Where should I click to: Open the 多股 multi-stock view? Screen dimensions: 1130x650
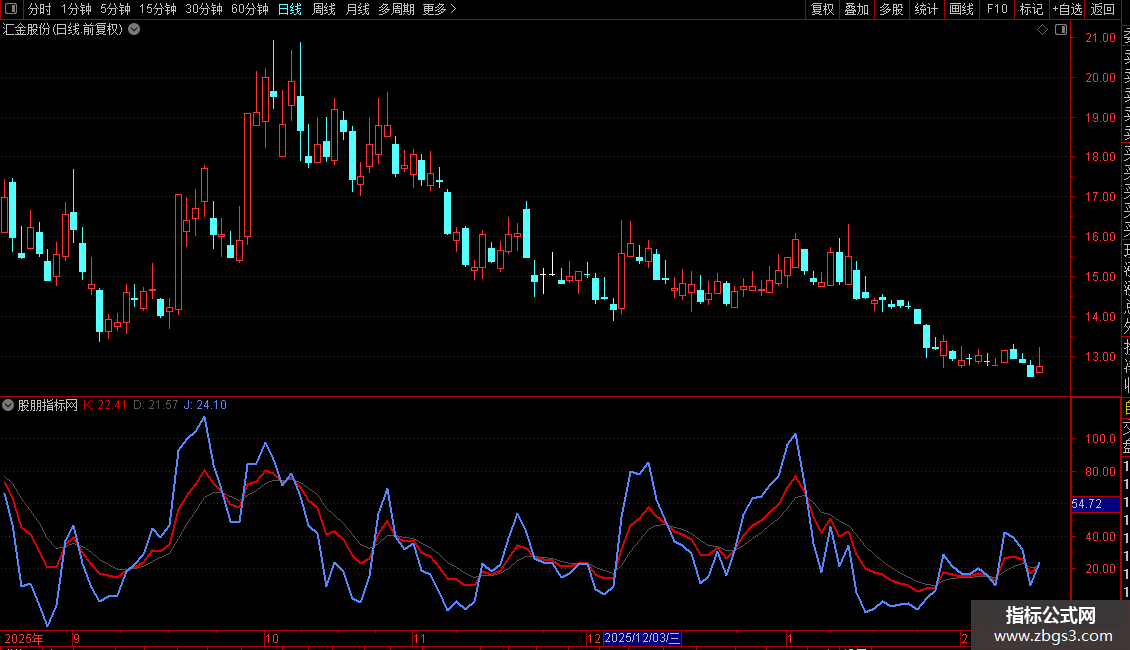point(891,9)
